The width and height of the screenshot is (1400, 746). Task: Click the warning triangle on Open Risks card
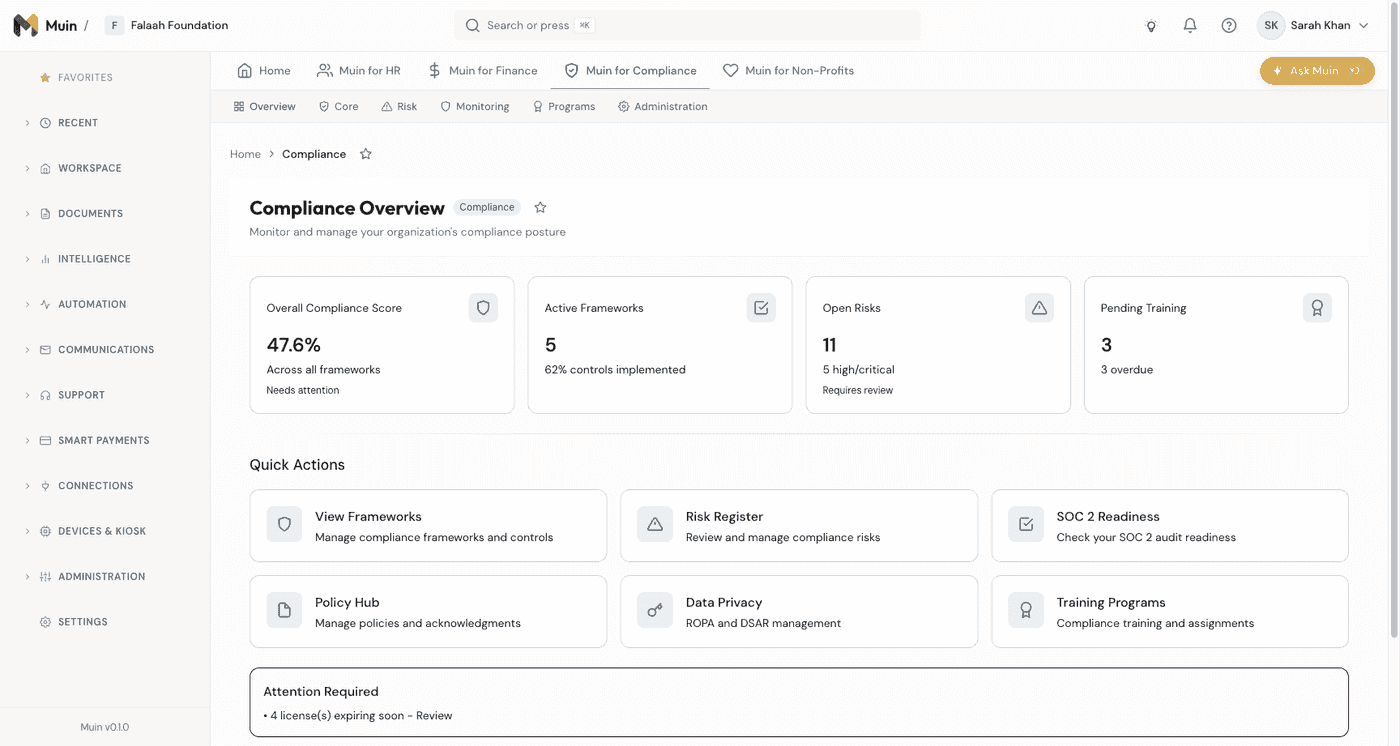(x=1039, y=308)
